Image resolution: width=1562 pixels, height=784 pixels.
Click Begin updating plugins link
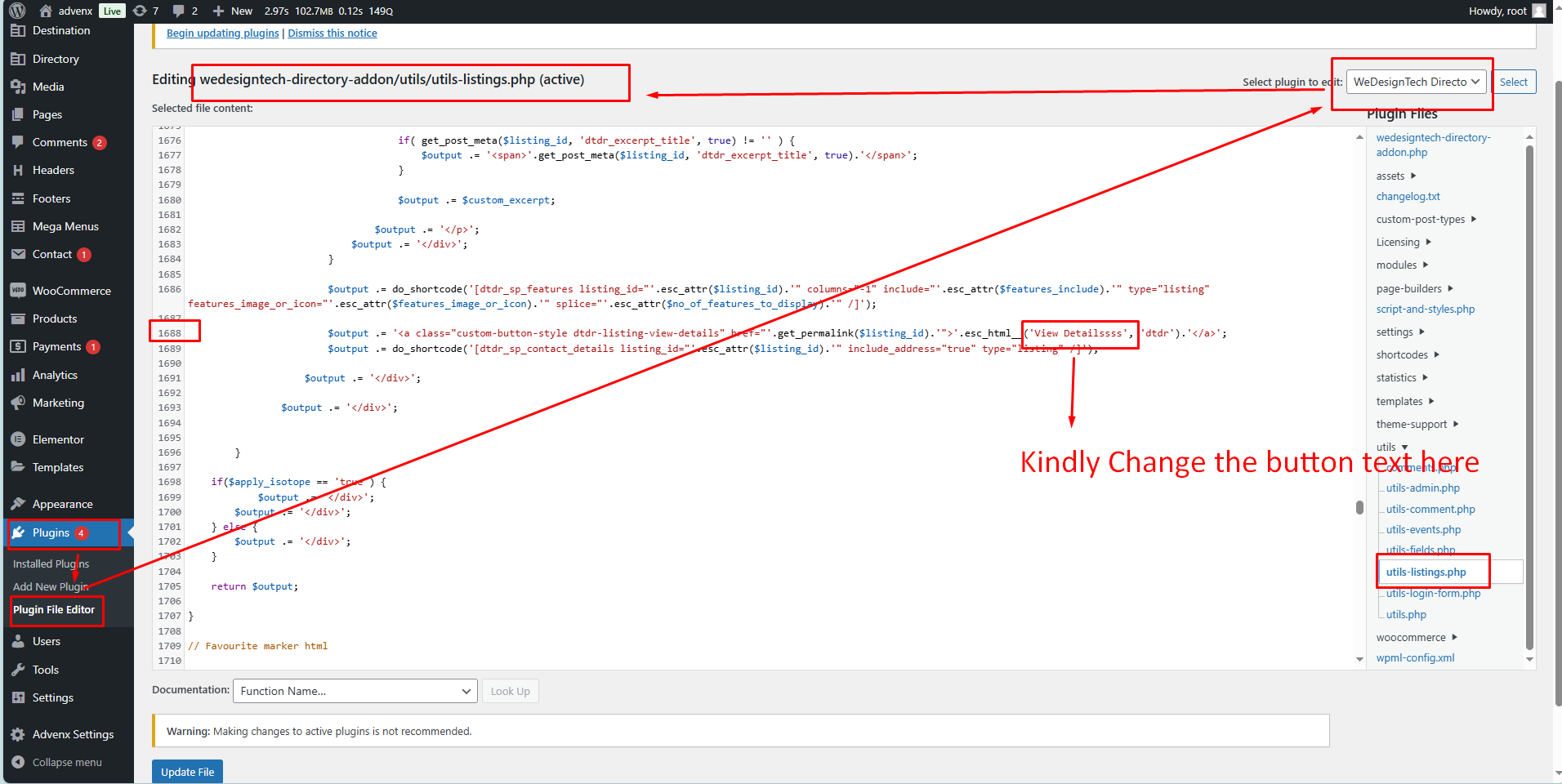[x=223, y=33]
